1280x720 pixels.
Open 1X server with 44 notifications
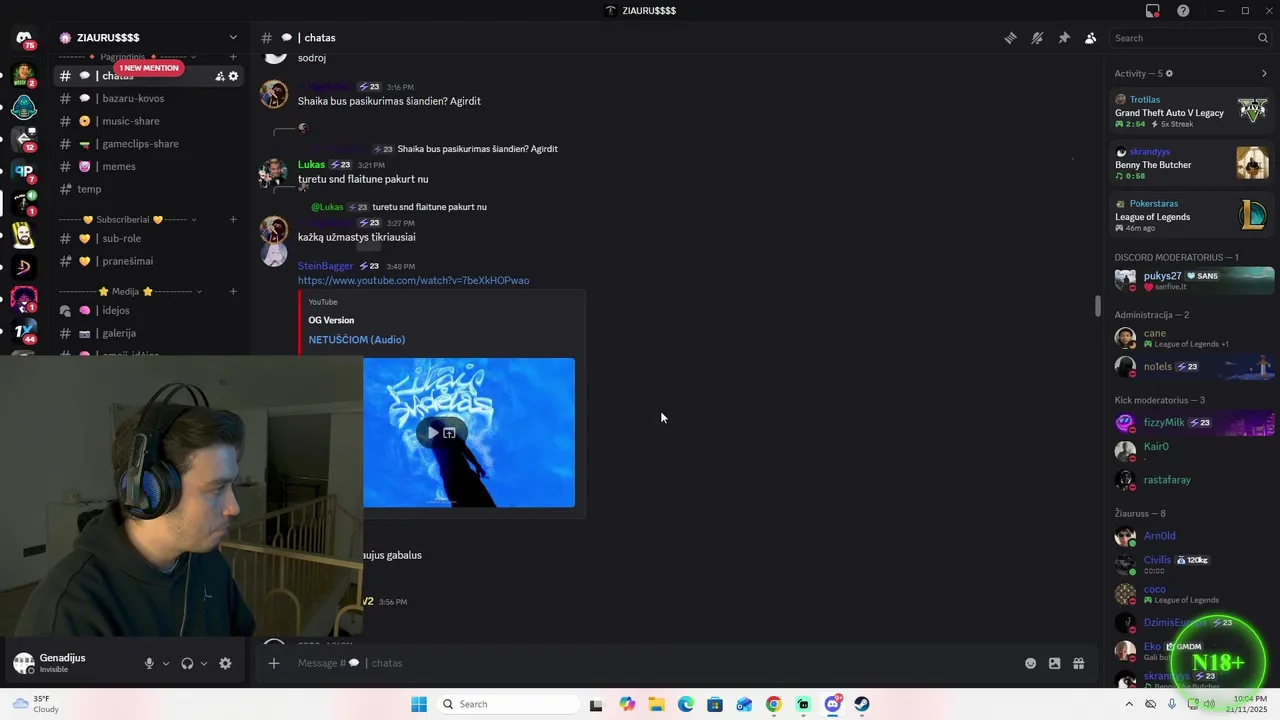(x=24, y=331)
